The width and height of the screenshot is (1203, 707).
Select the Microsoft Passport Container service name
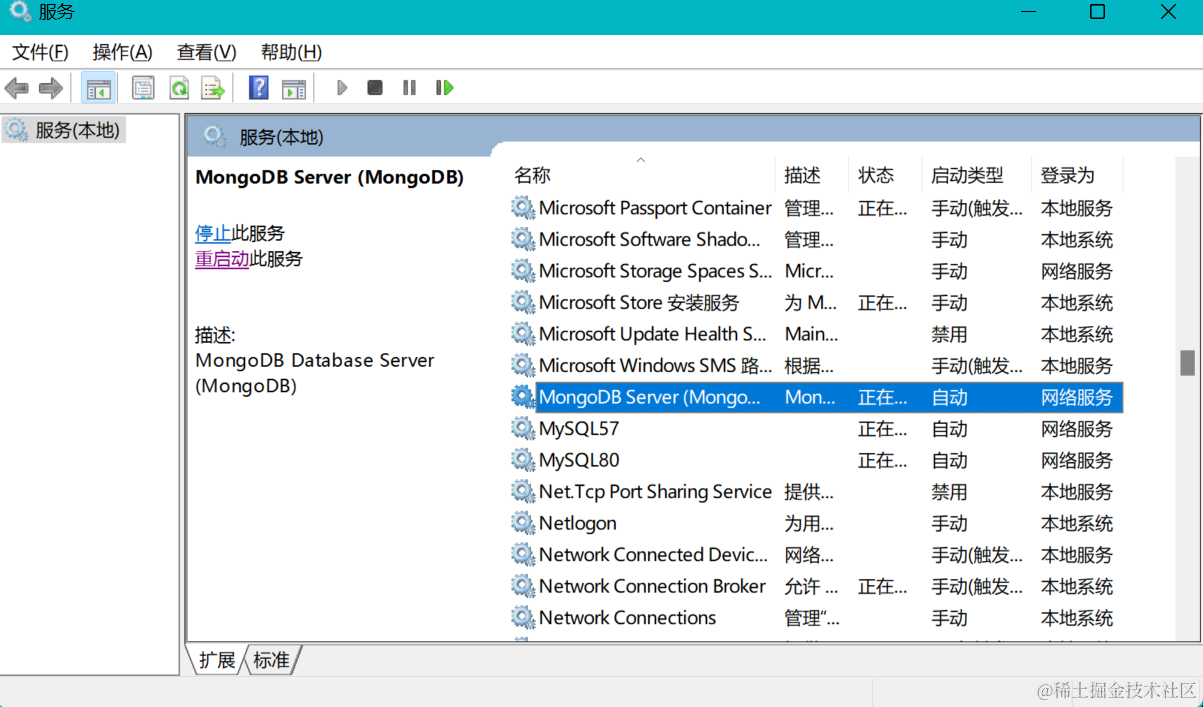coord(655,208)
